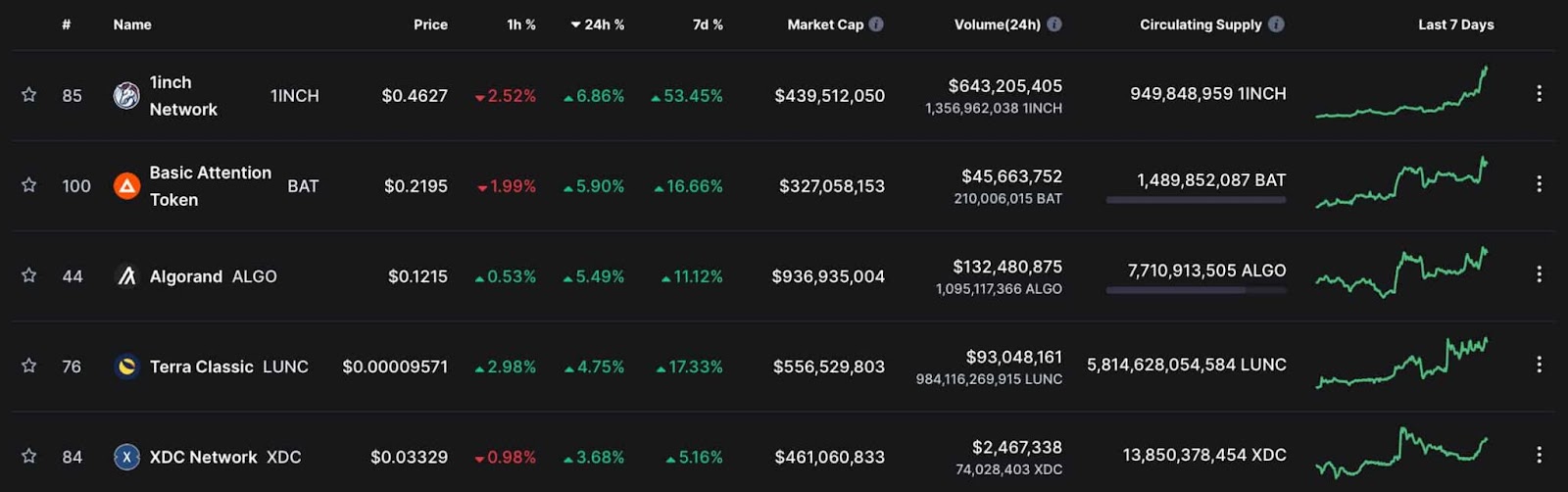The height and width of the screenshot is (492, 1568).
Task: Click the Algorand coin logo
Action: click(126, 276)
